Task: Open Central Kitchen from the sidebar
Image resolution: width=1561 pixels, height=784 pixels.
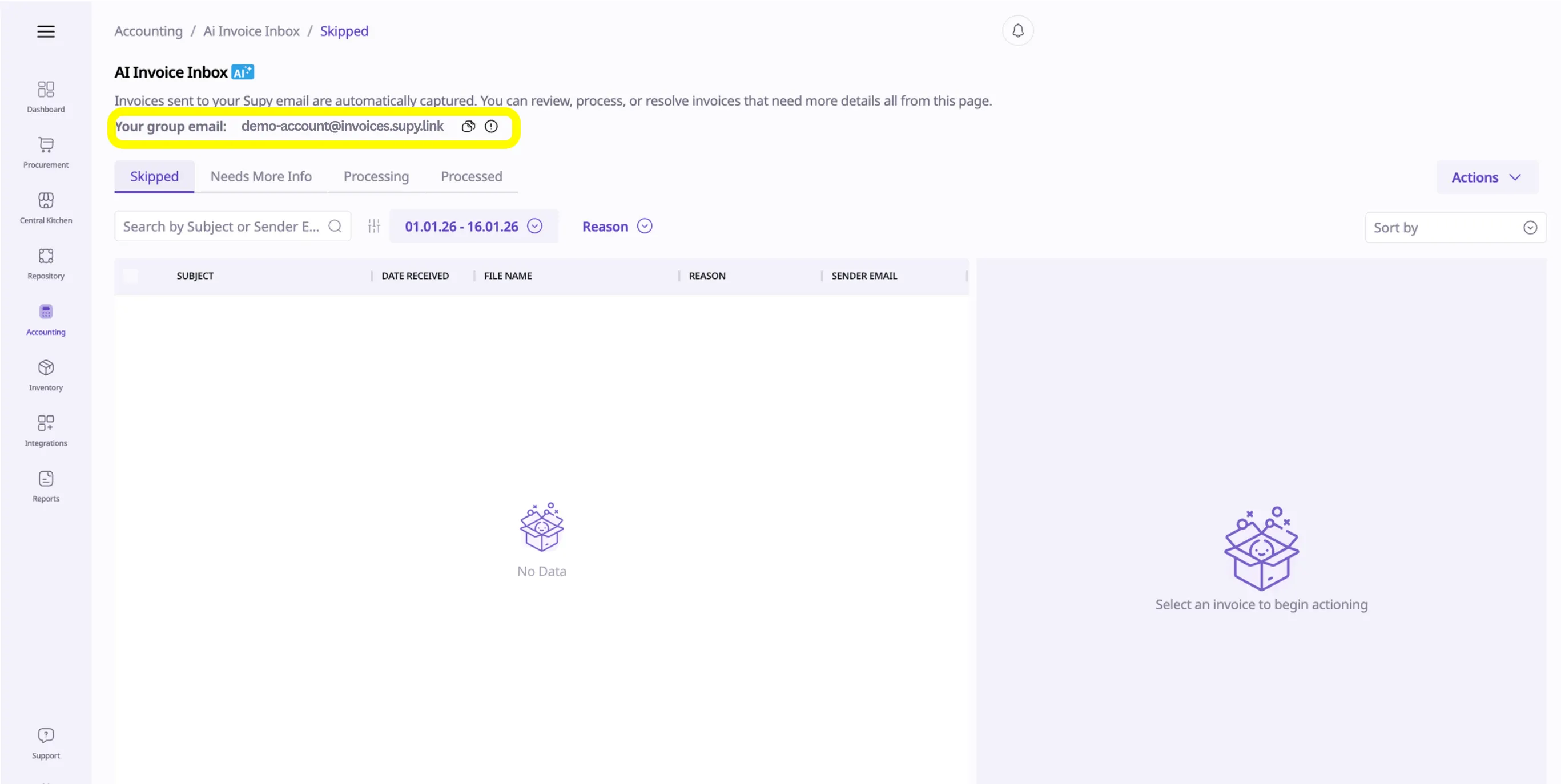Action: 46,208
